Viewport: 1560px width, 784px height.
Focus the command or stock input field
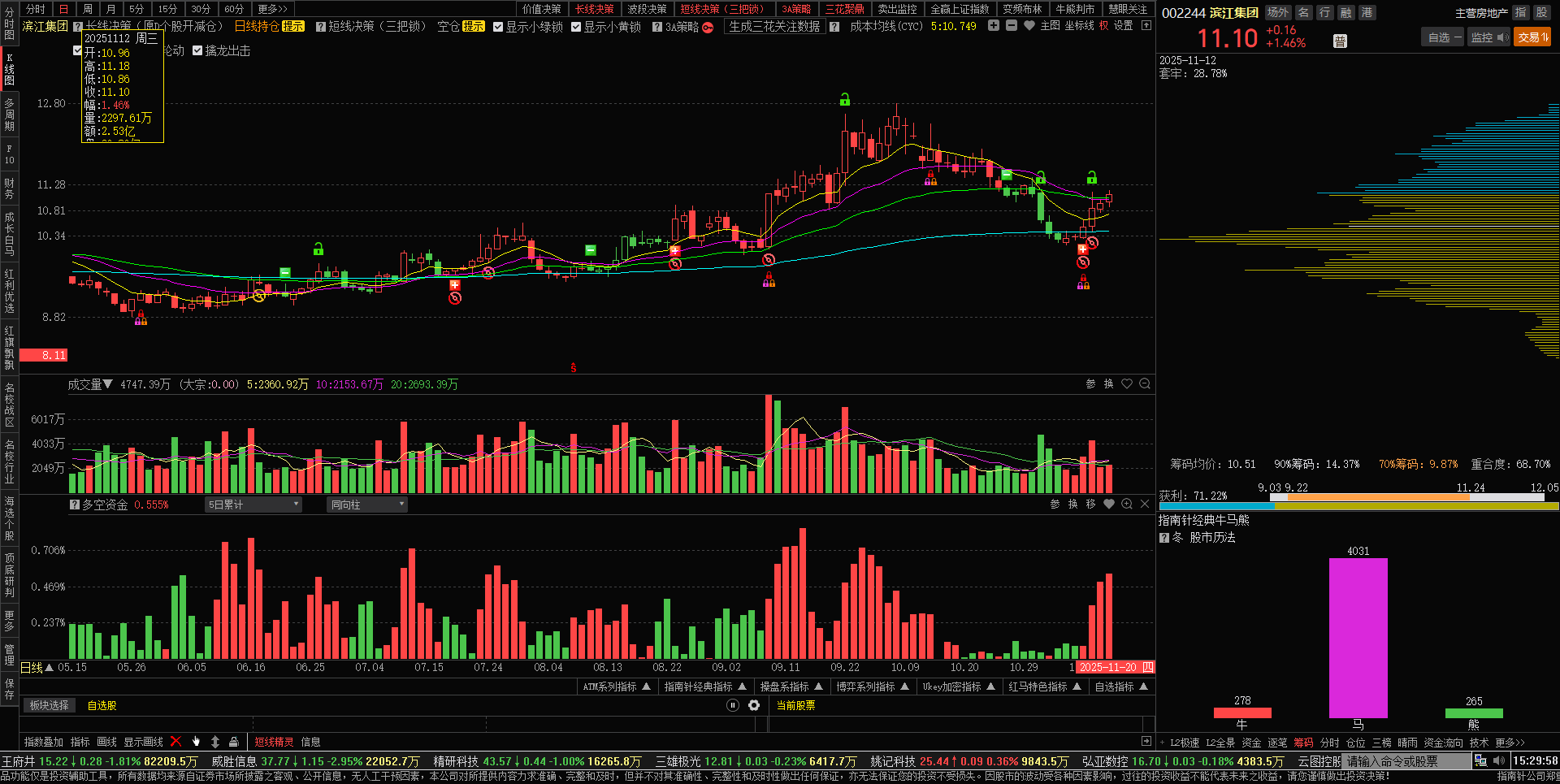pyautogui.click(x=1406, y=761)
